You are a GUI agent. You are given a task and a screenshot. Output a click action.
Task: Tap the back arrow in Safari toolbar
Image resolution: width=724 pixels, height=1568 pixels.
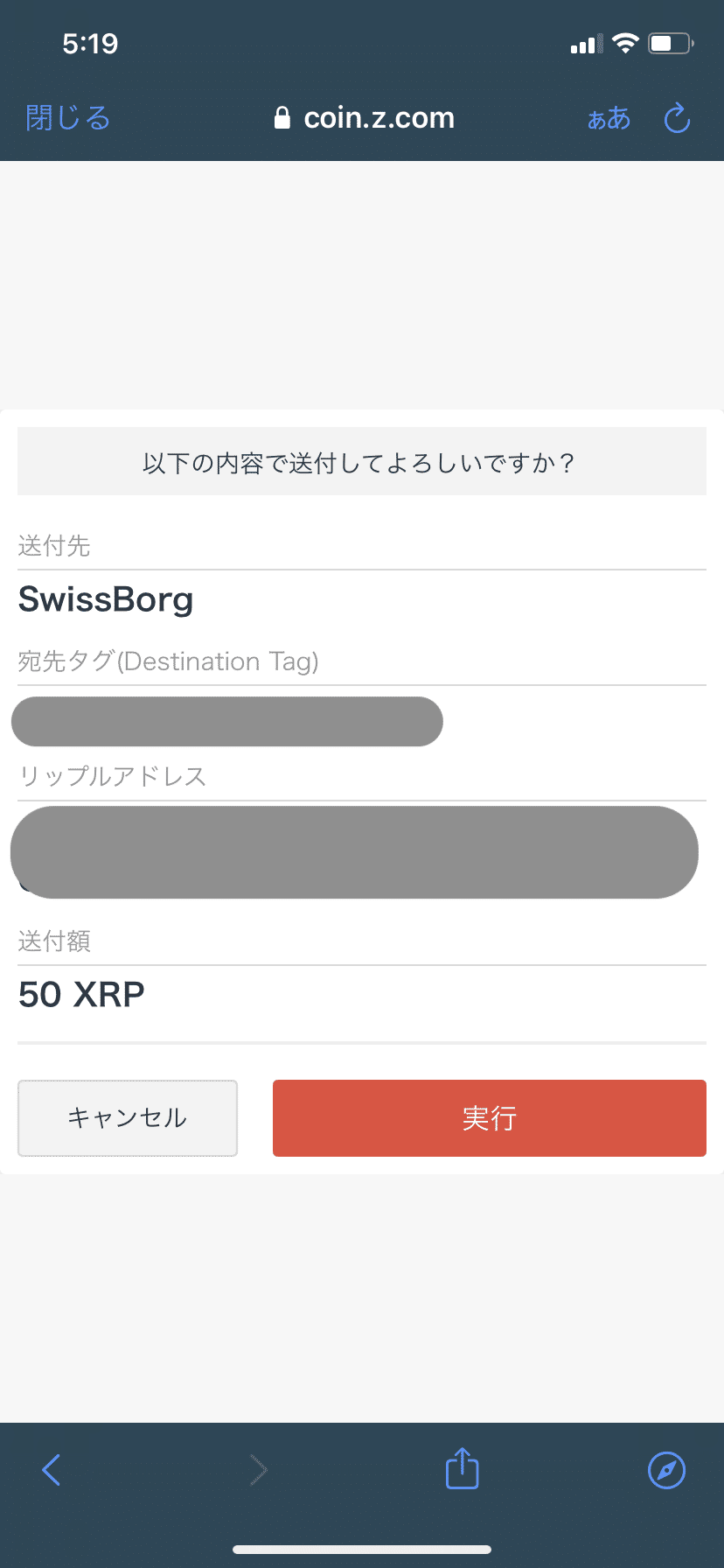pyautogui.click(x=52, y=1469)
